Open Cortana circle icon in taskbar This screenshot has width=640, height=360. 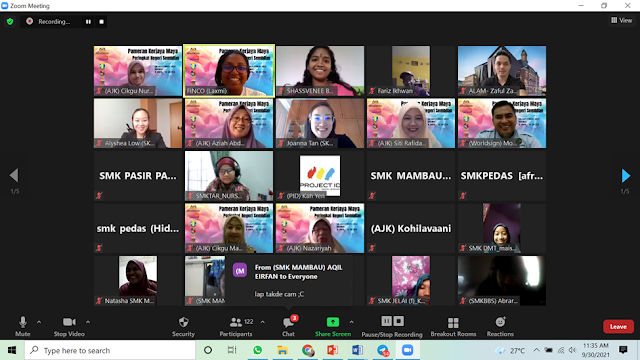coord(208,350)
